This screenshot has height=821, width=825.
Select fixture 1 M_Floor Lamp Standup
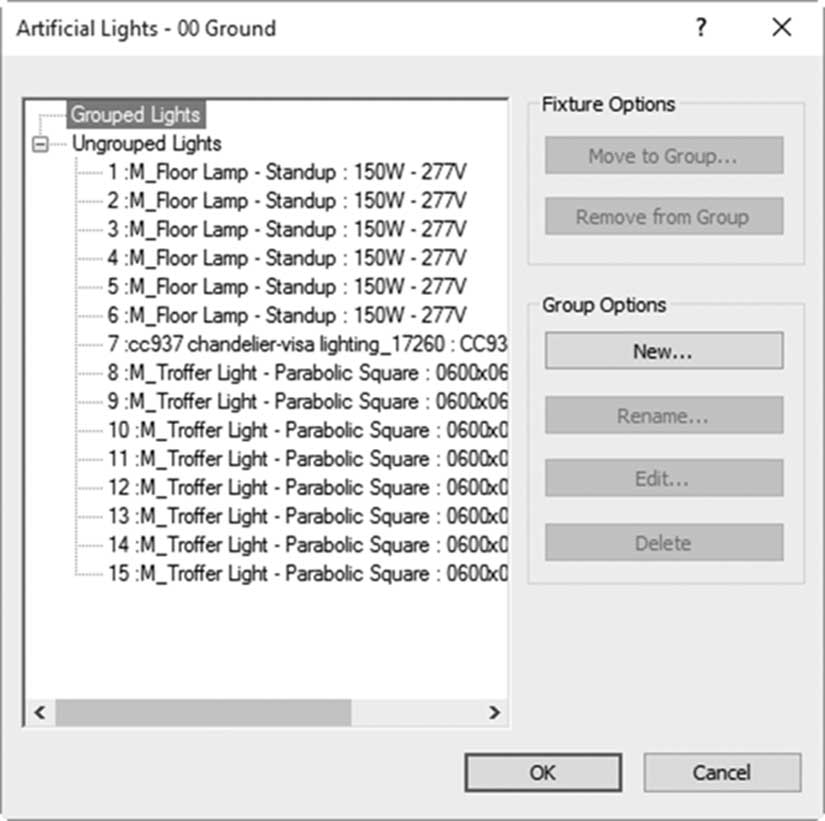tap(287, 172)
